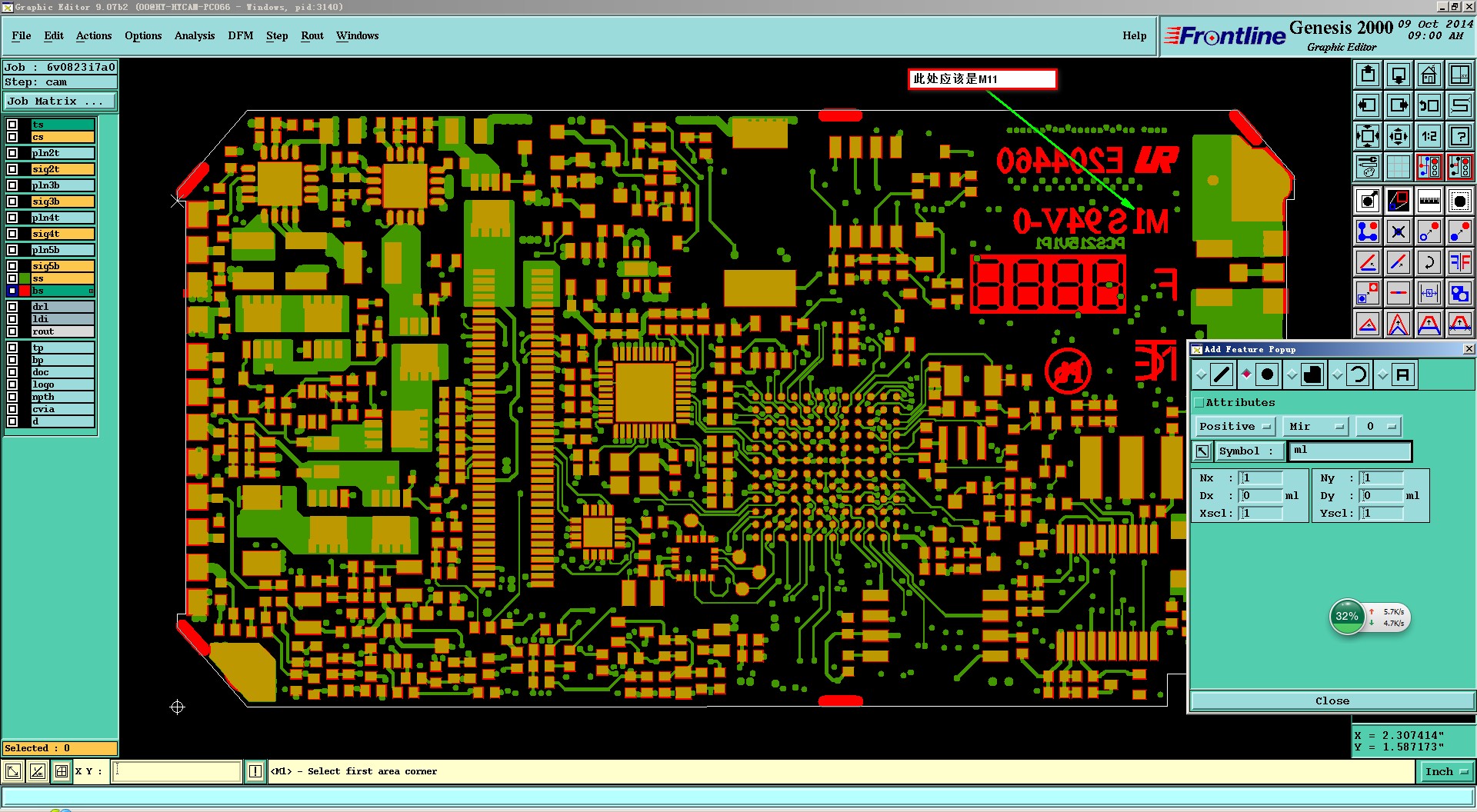This screenshot has height=812, width=1477.
Task: Select the pln3b layer row
Action: click(63, 185)
